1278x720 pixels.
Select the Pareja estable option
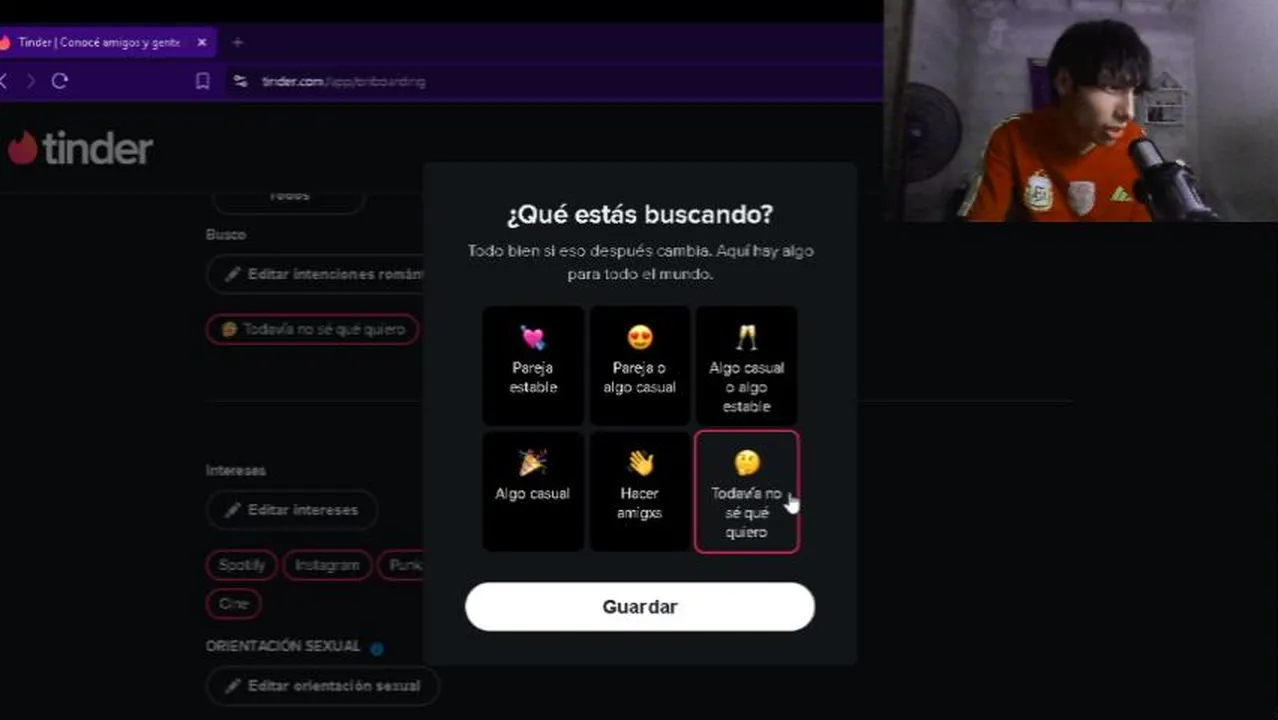point(533,365)
